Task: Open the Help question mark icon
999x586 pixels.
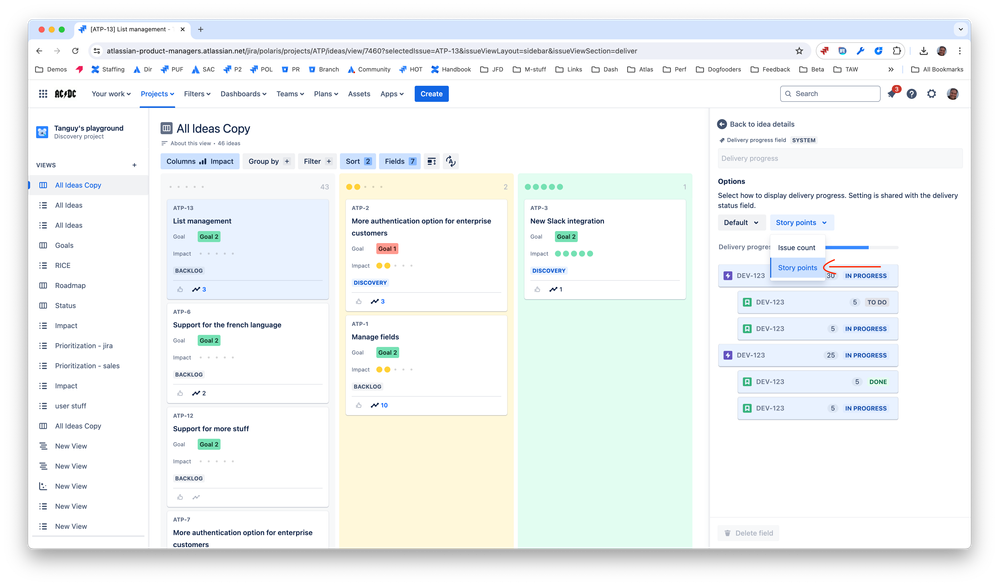Action: (x=912, y=94)
